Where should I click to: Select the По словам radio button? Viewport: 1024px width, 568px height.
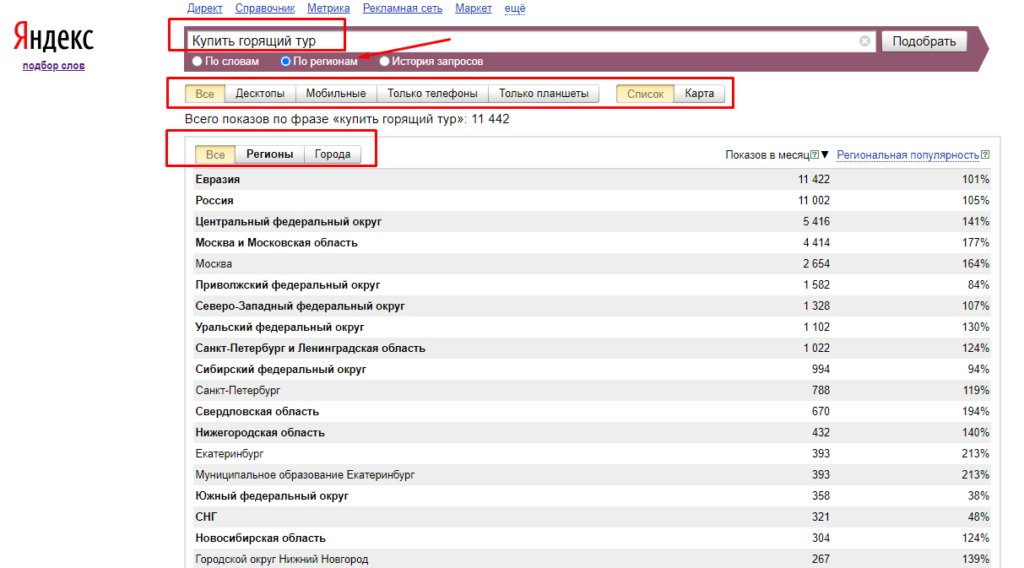click(x=197, y=61)
